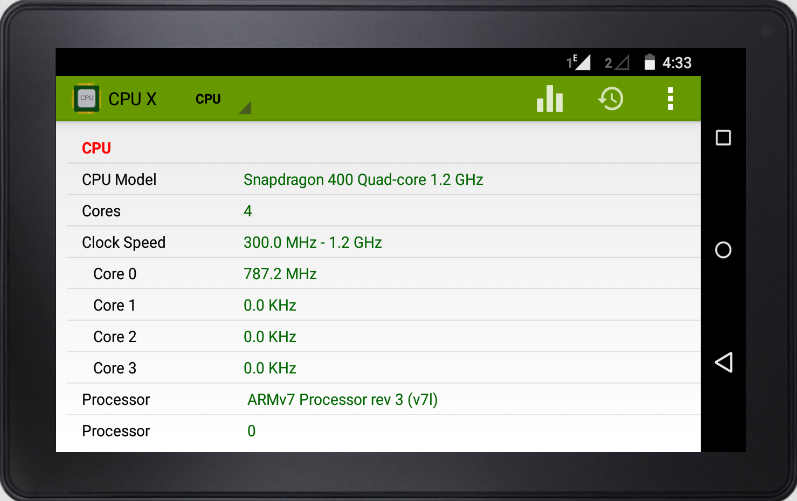The width and height of the screenshot is (797, 501).
Task: Tap the 4:33 clock in status bar
Action: coord(677,63)
